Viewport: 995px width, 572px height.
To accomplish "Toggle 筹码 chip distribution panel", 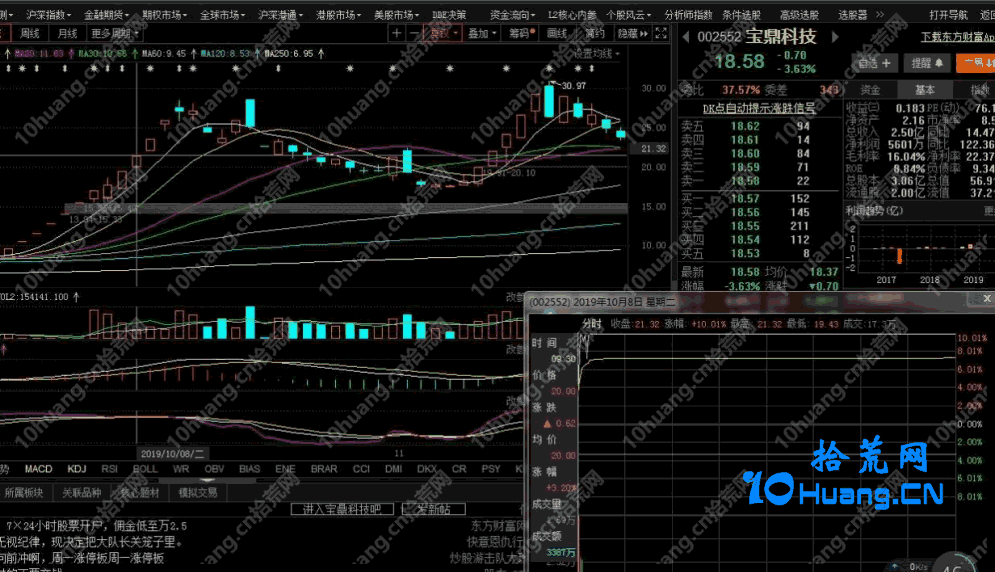I will [x=522, y=33].
